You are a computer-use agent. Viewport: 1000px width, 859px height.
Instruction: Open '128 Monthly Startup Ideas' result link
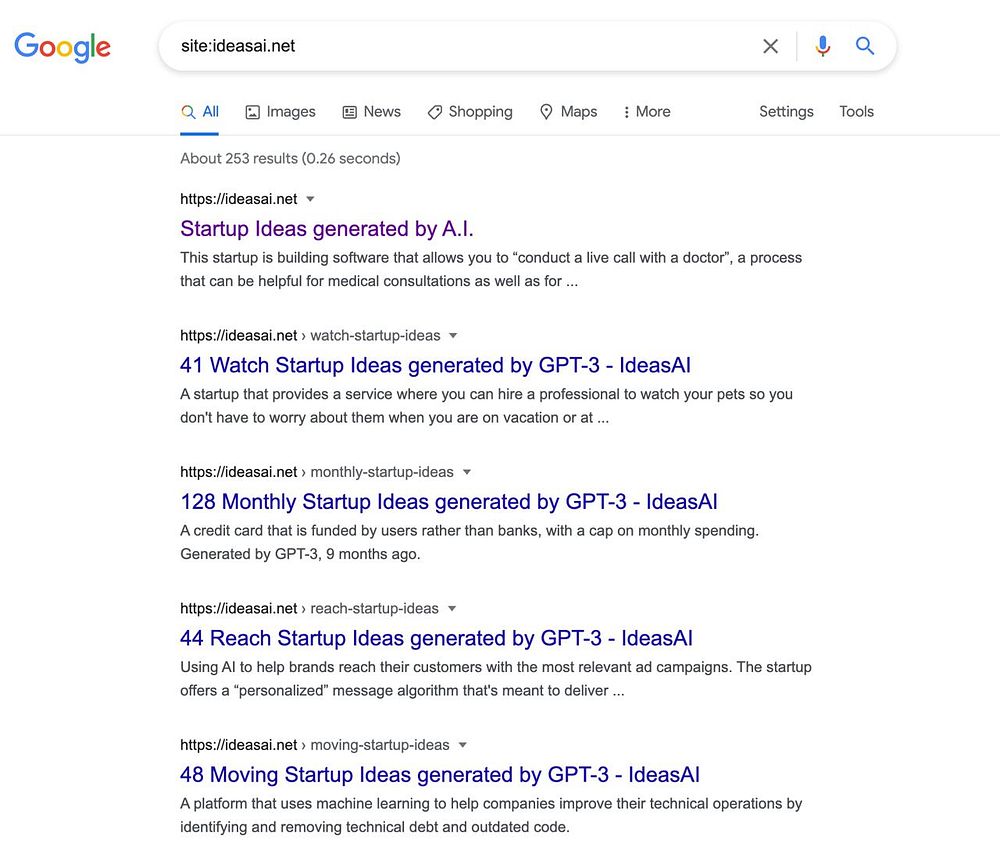click(449, 501)
